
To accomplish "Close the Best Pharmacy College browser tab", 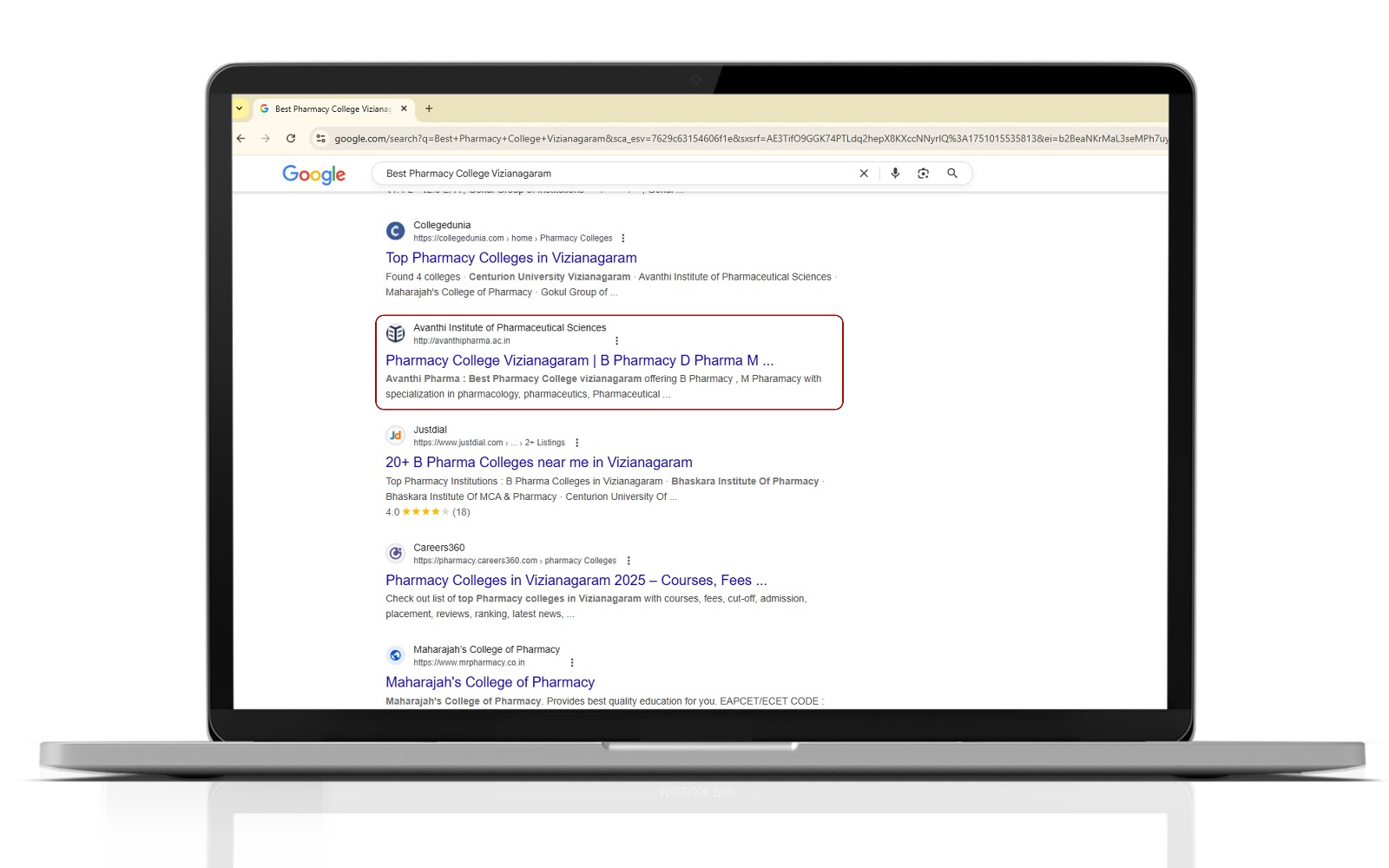I will point(404,109).
